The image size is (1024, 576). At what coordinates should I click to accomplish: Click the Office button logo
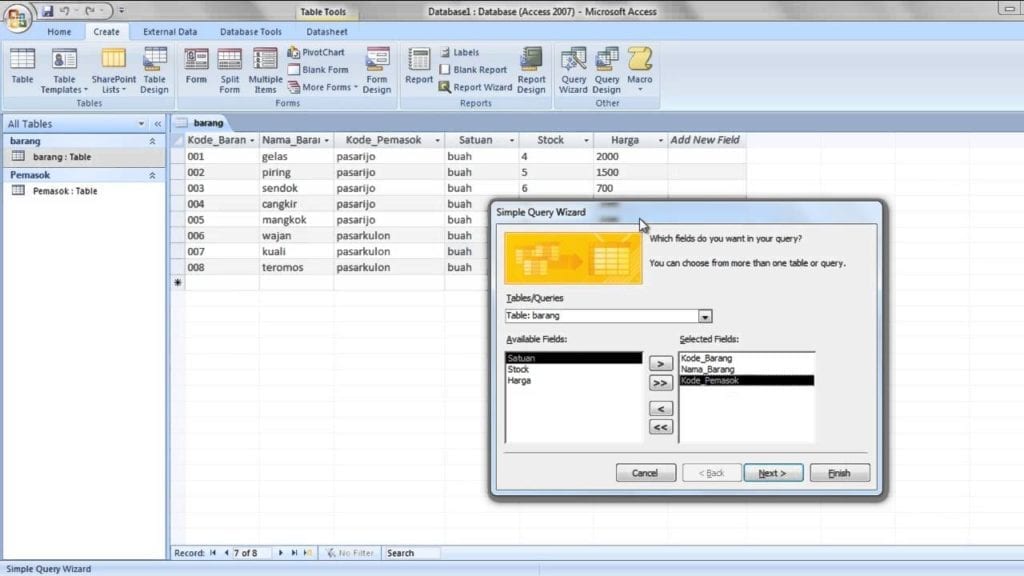pyautogui.click(x=18, y=16)
